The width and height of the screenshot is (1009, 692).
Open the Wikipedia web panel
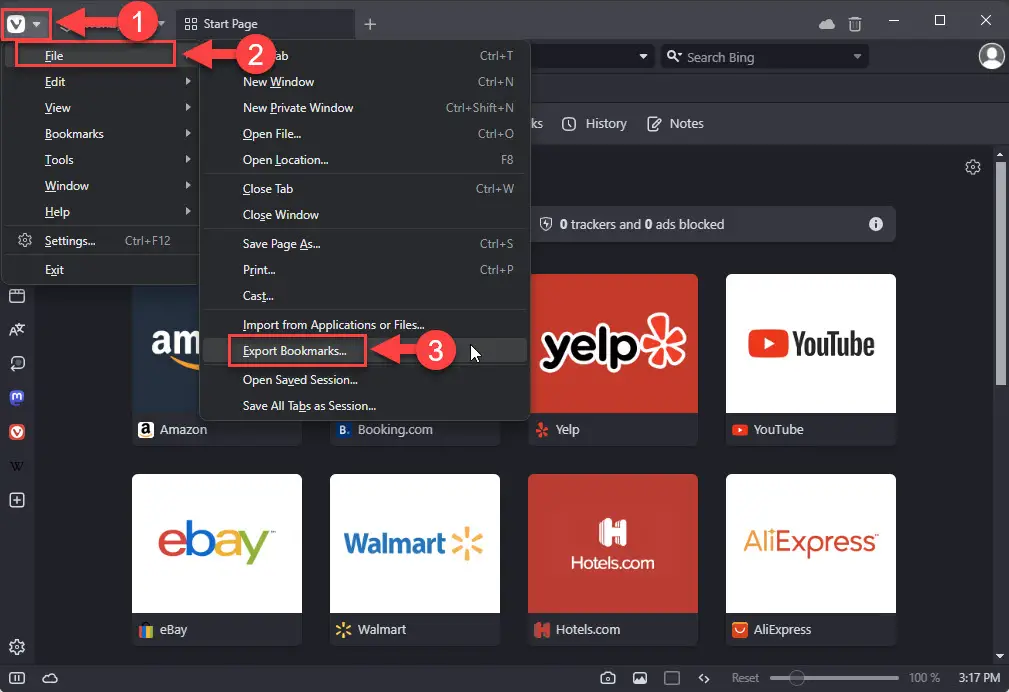pyautogui.click(x=17, y=466)
